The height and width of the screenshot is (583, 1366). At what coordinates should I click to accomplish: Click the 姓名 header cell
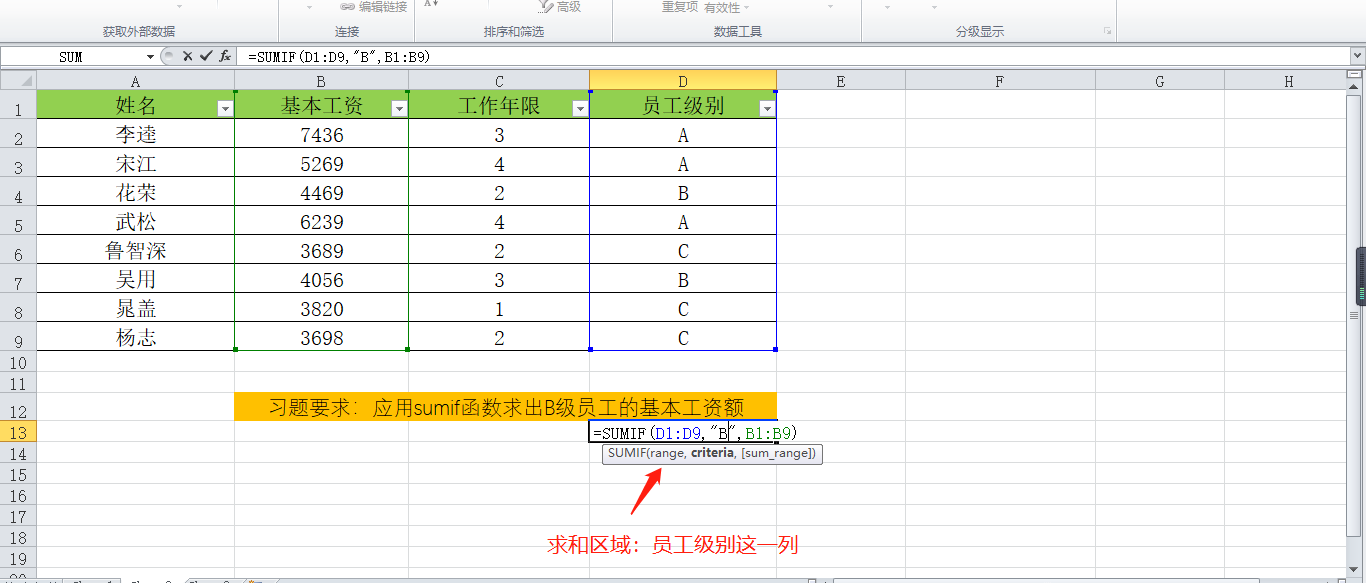135,105
